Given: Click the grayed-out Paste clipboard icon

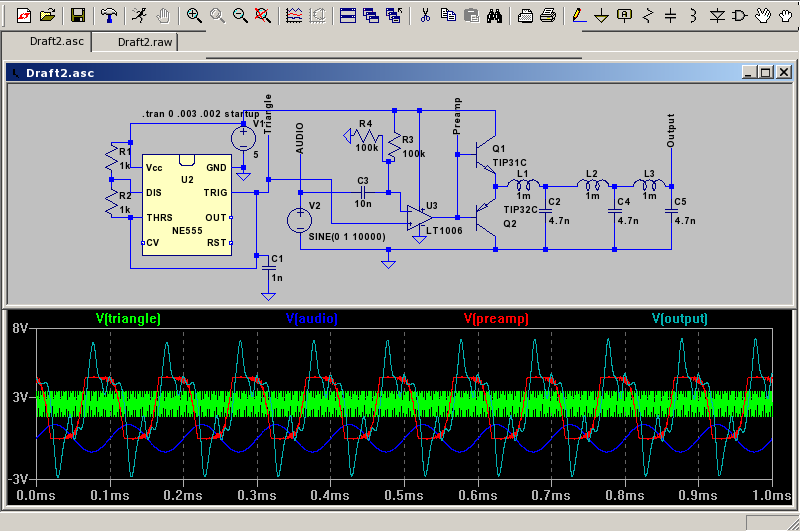Looking at the screenshot, I should 471,16.
